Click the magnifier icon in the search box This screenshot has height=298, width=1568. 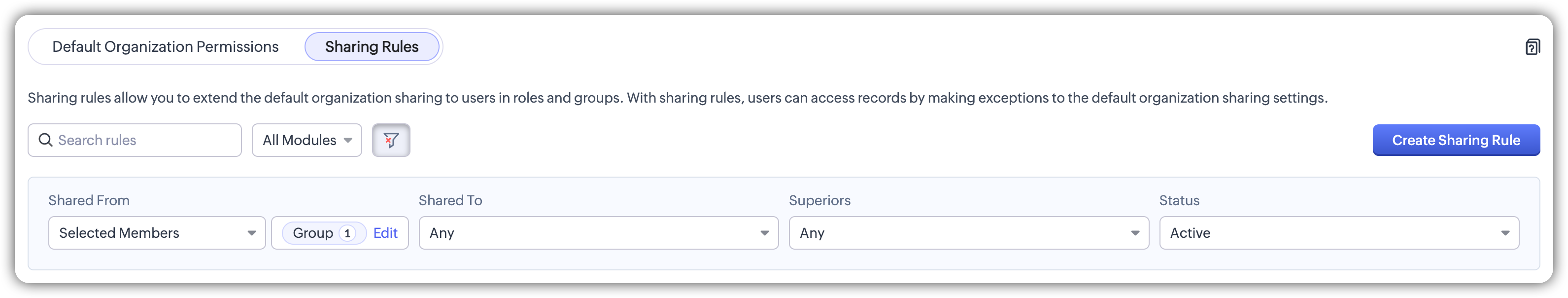45,140
